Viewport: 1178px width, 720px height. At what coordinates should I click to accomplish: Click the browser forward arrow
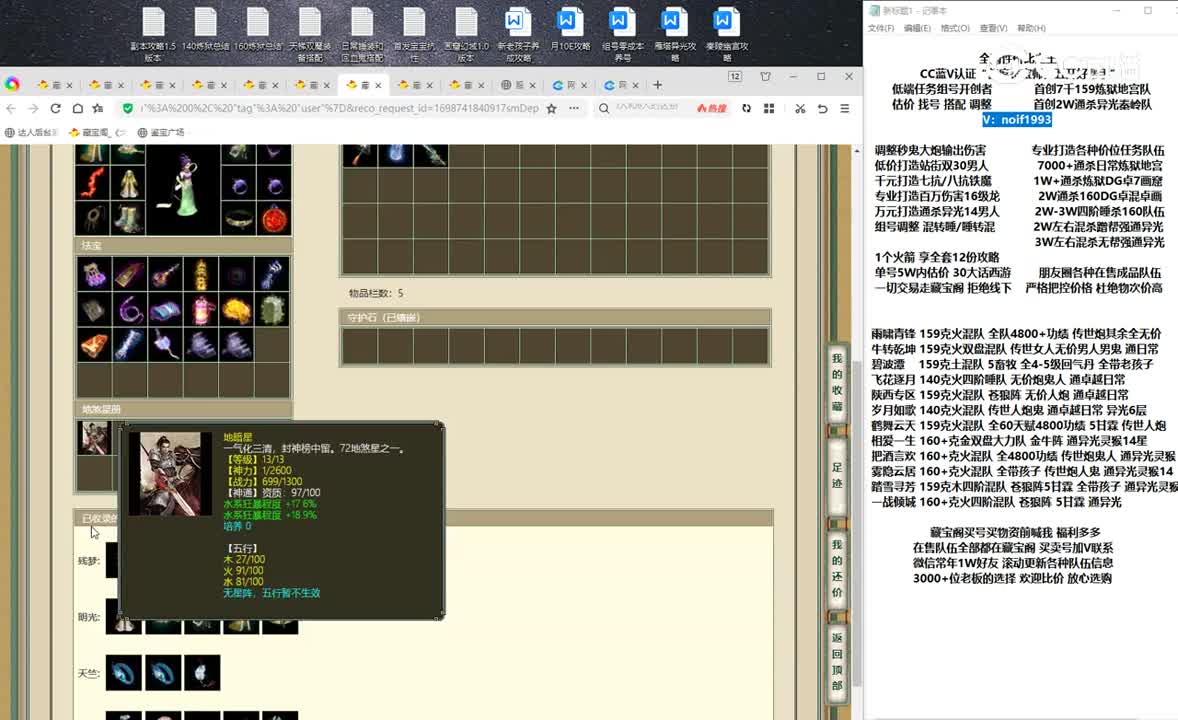point(33,108)
